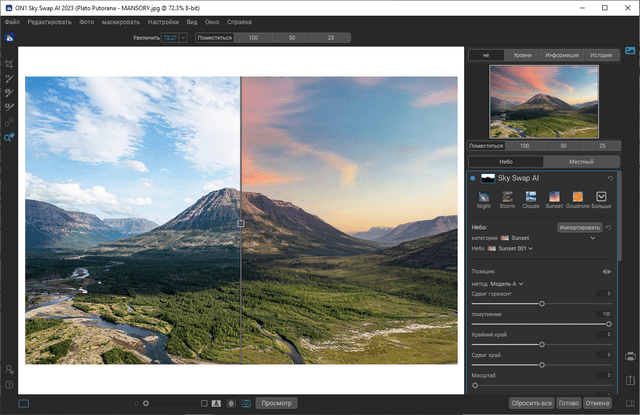Click the print icon on right edge
Viewport: 640px width, 415px height.
pos(631,355)
